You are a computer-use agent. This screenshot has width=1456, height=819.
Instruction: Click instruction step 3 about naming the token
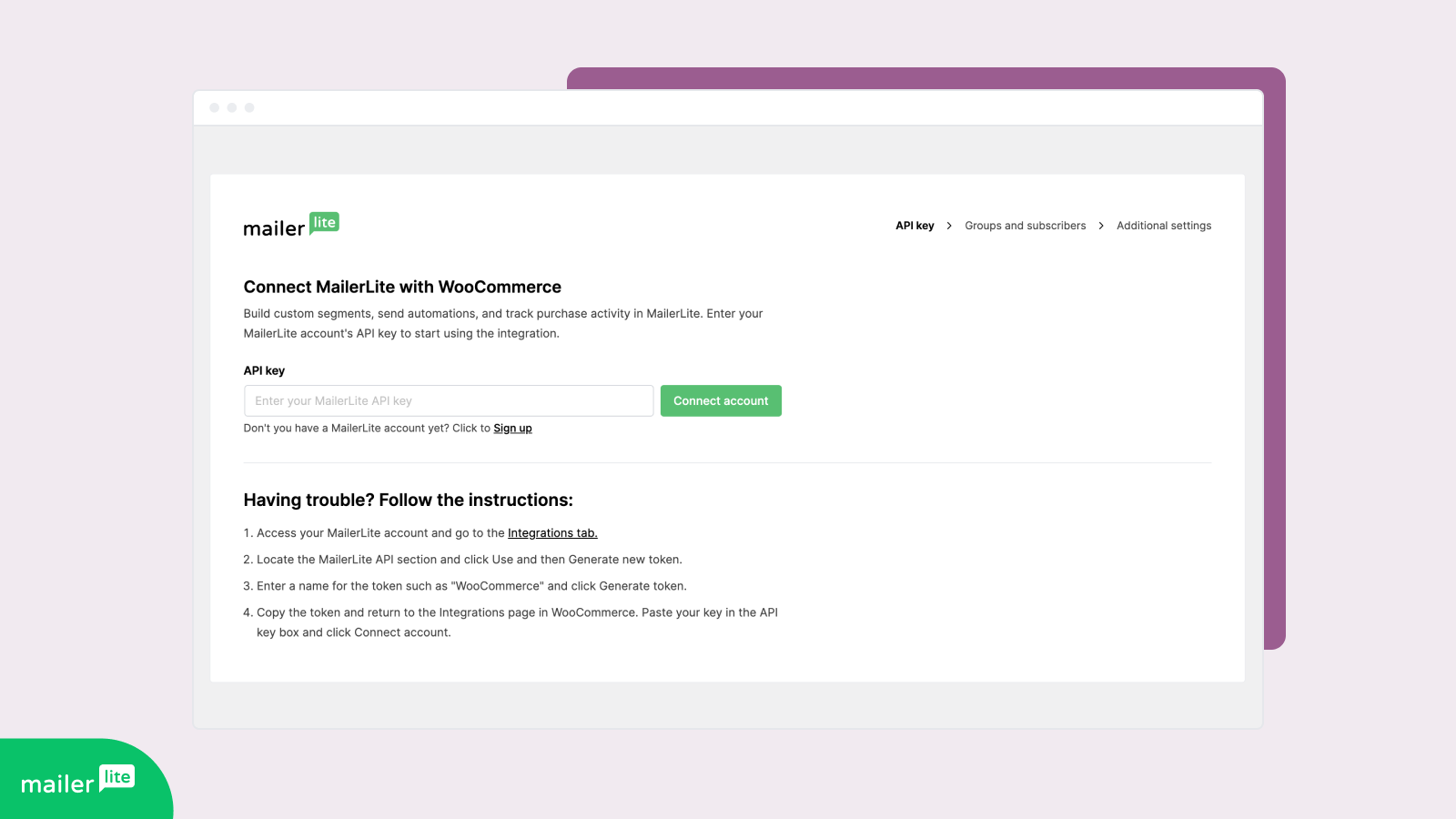pos(465,586)
